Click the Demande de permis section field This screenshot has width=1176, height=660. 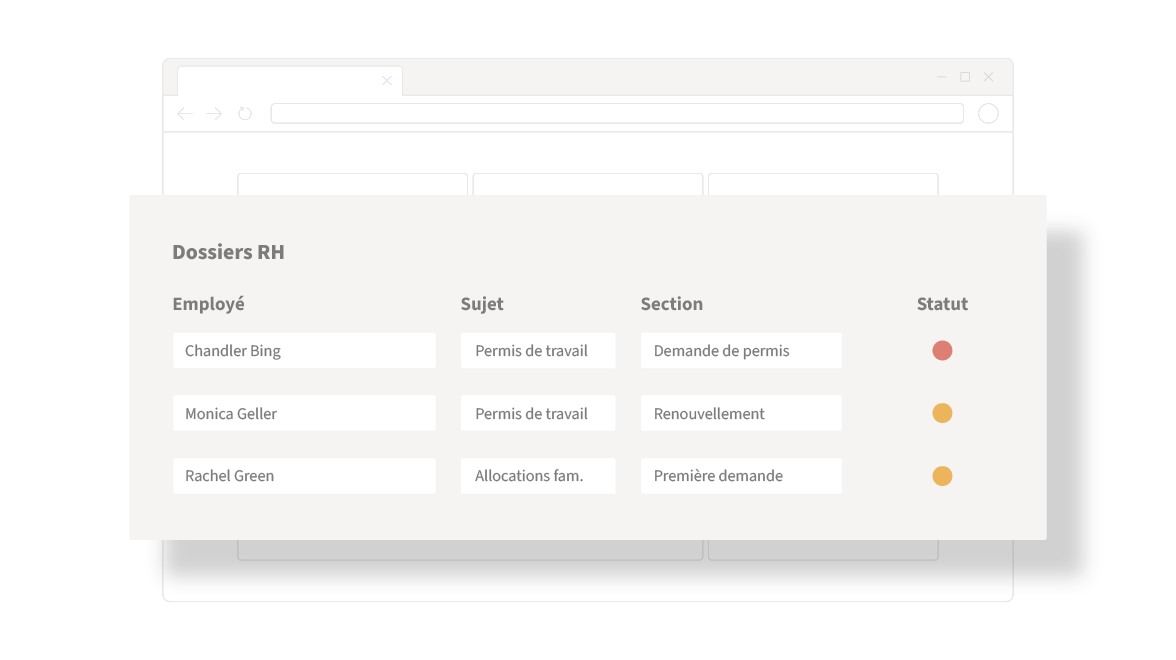click(x=741, y=350)
